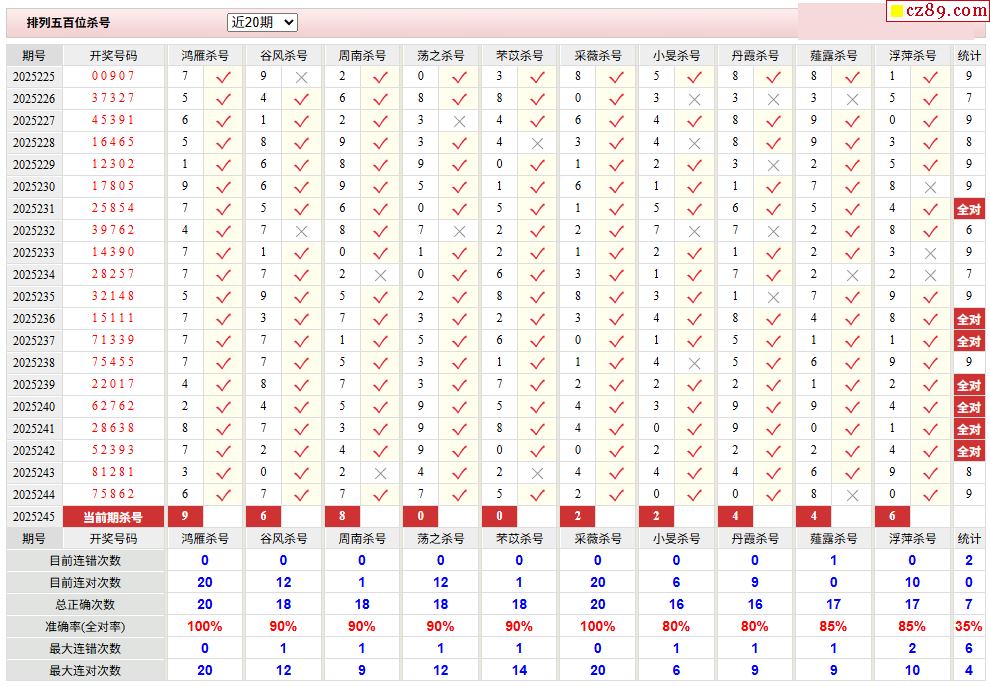Click period number 2025225
This screenshot has width=990, height=686.
34,77
